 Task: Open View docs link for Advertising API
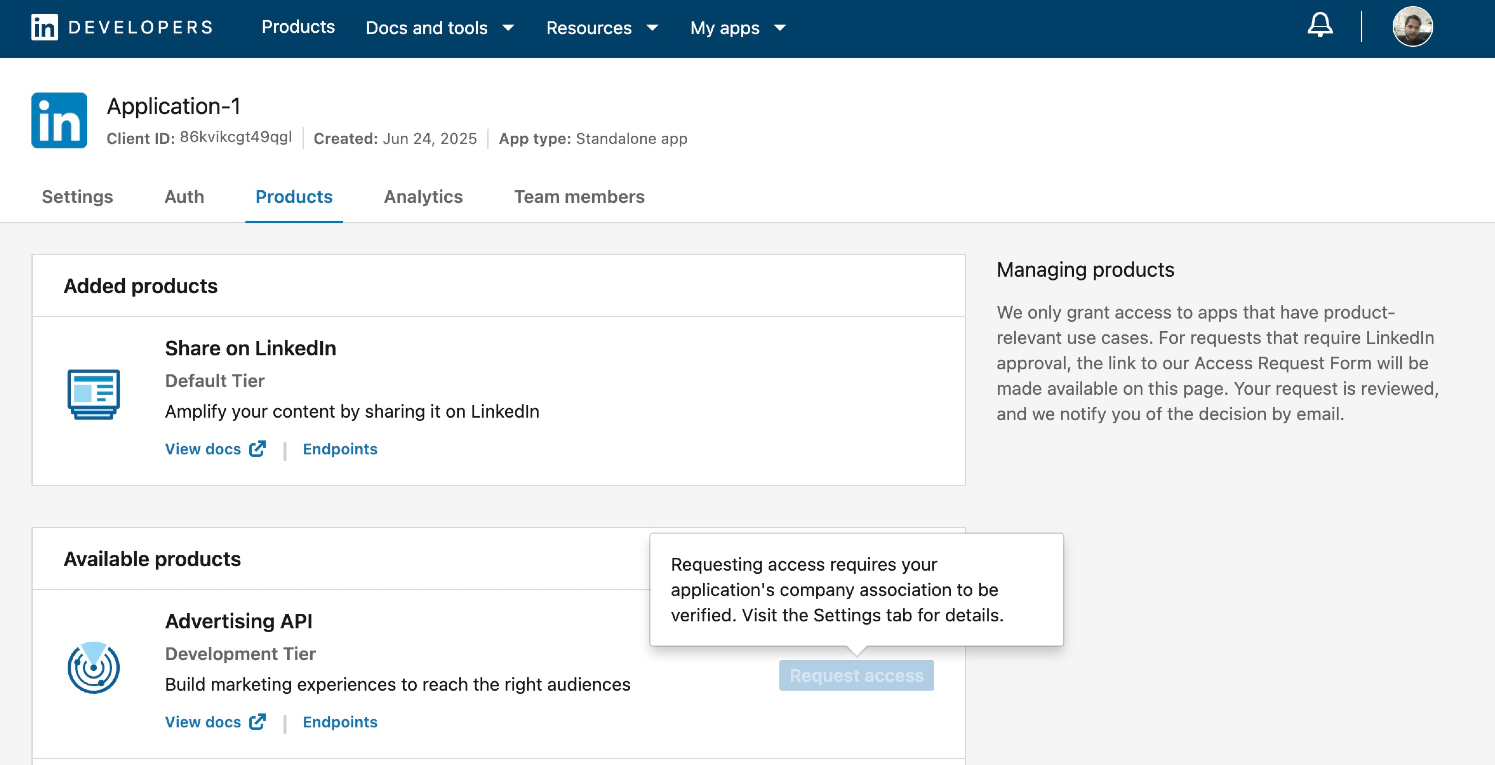coord(203,722)
